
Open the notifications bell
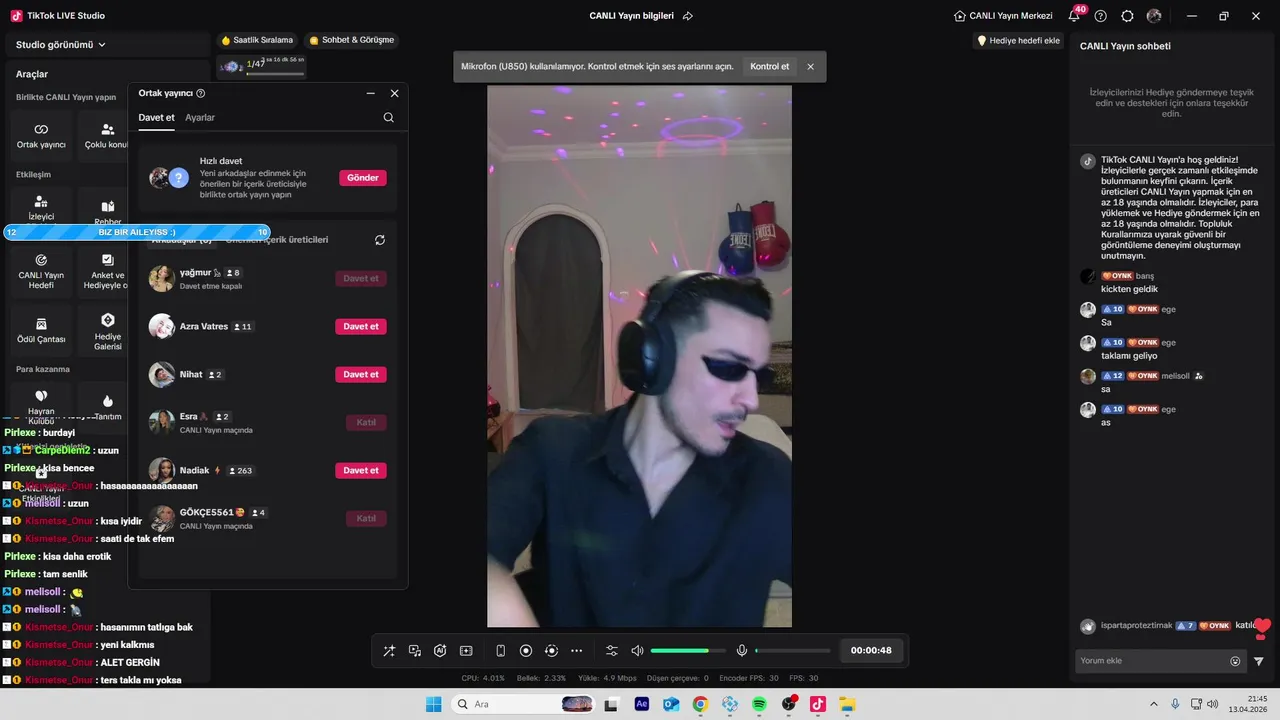(1074, 16)
